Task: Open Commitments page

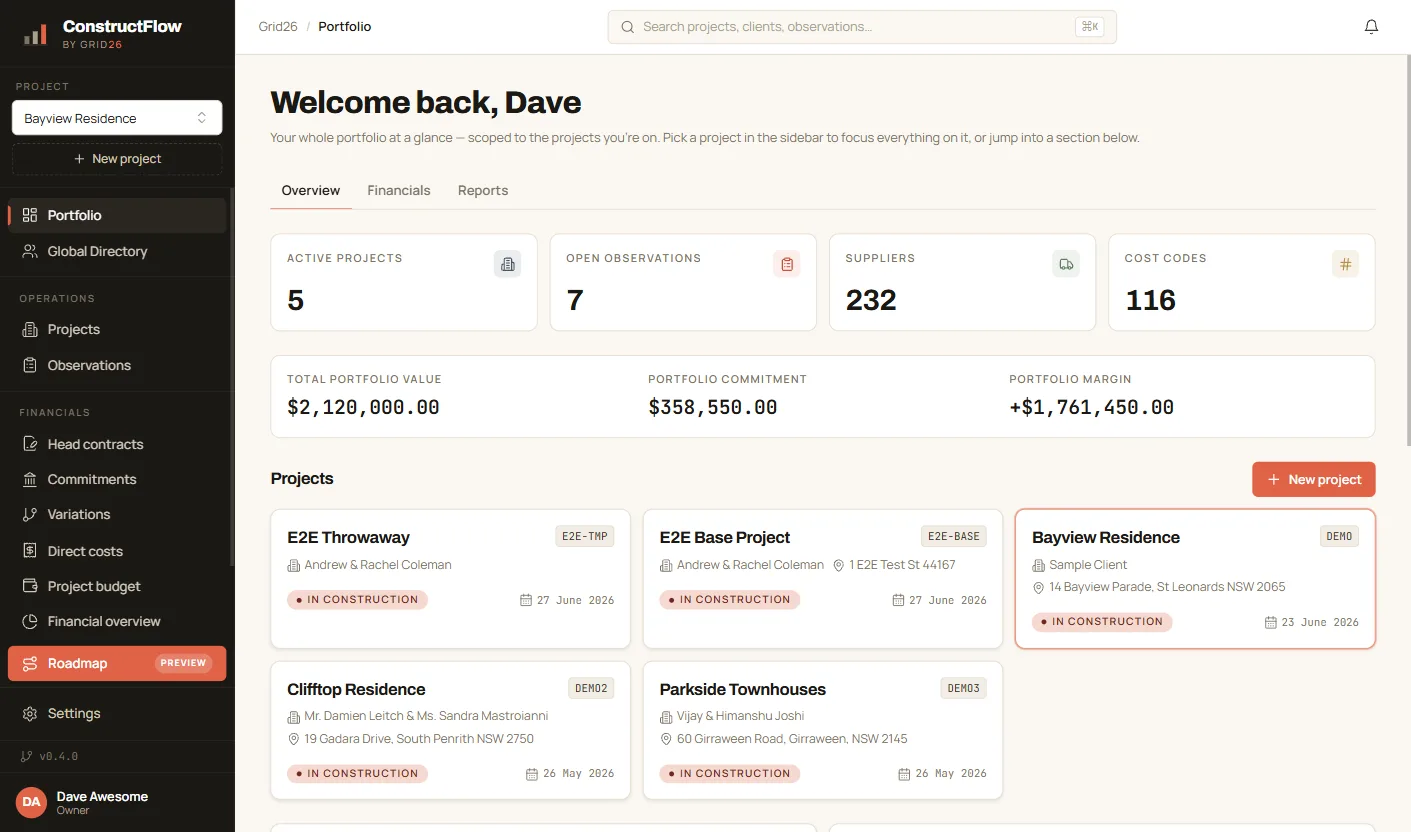Action: point(117,479)
